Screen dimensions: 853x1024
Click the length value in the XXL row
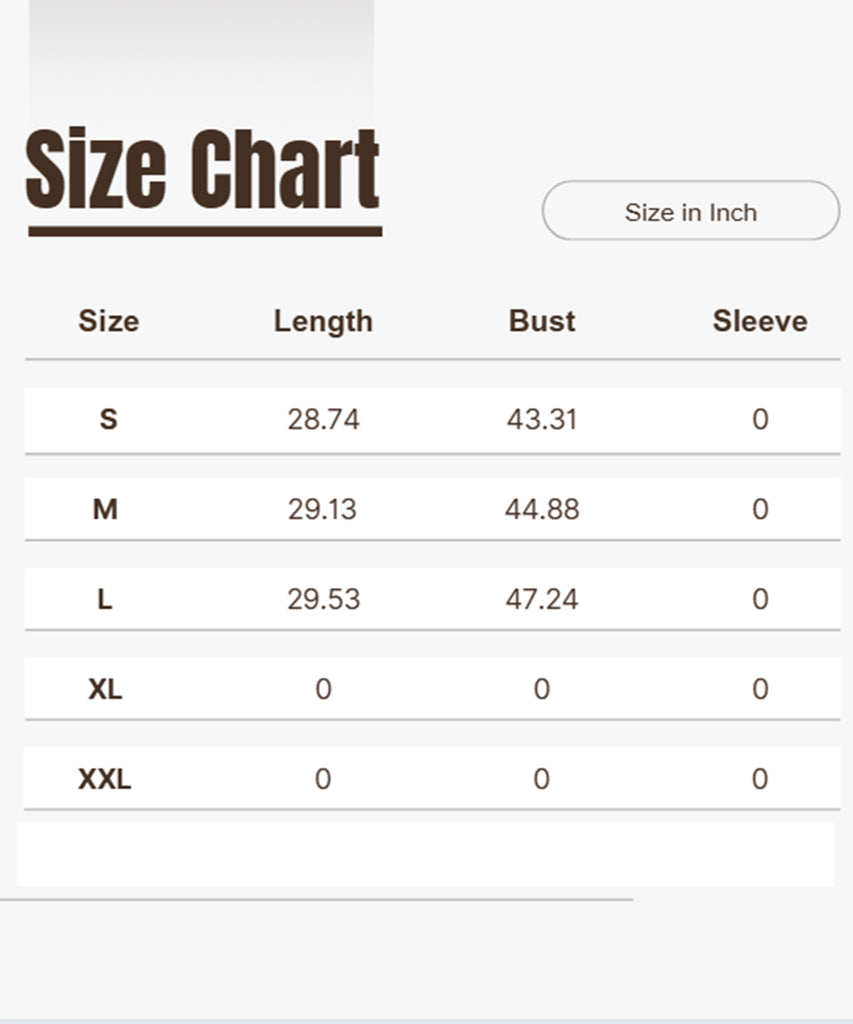(323, 779)
